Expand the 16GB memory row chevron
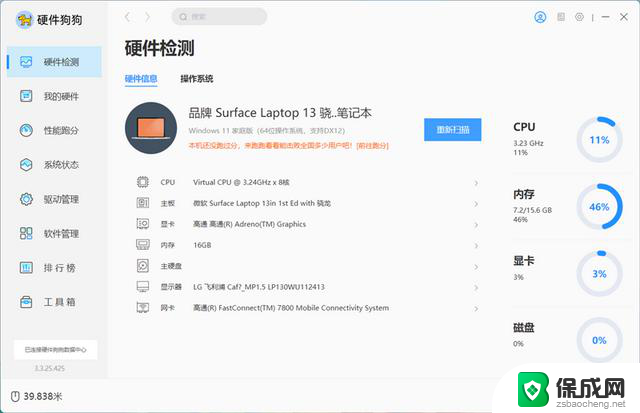This screenshot has width=640, height=413. coord(476,246)
